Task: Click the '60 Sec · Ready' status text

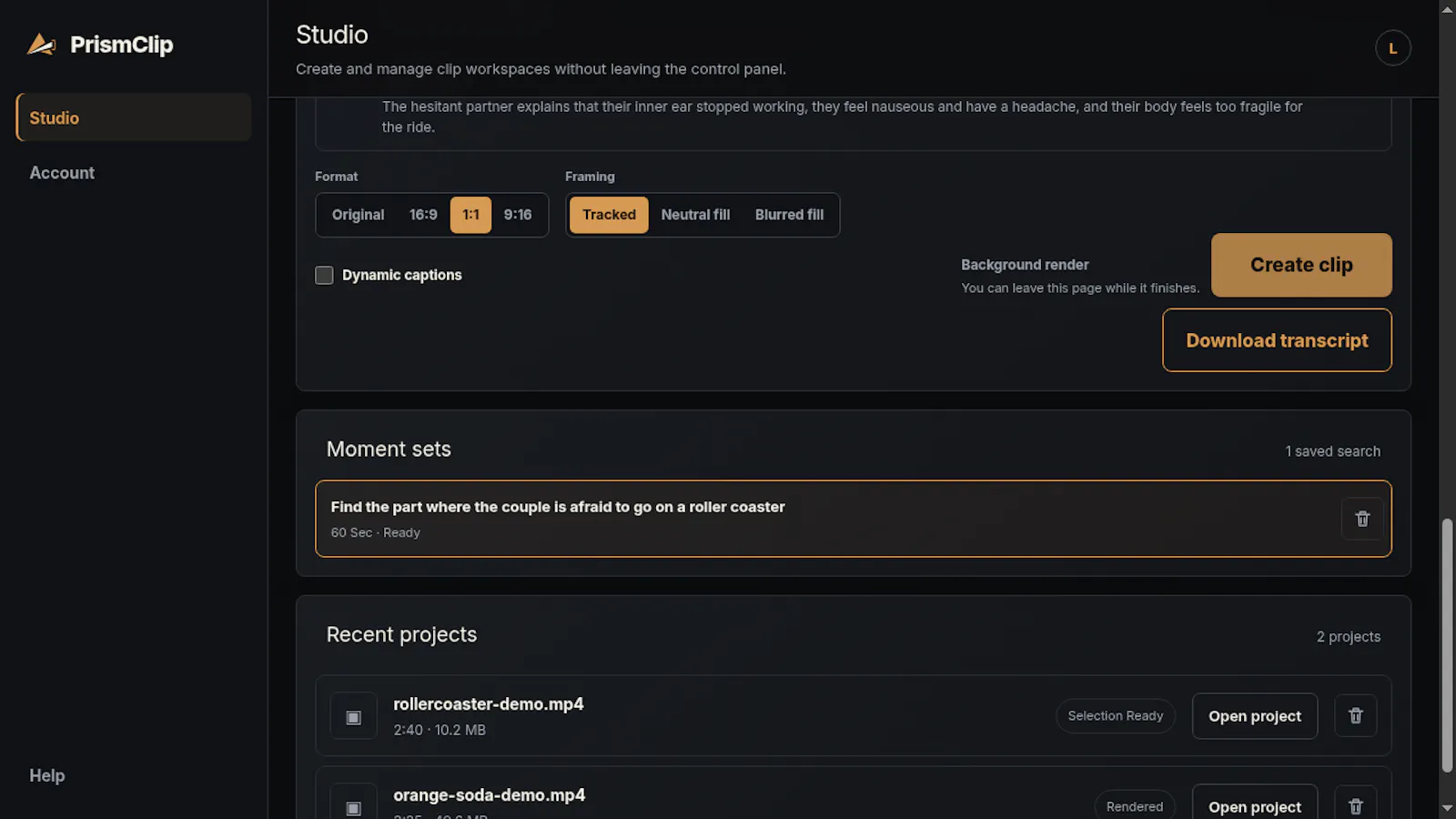Action: 375,532
